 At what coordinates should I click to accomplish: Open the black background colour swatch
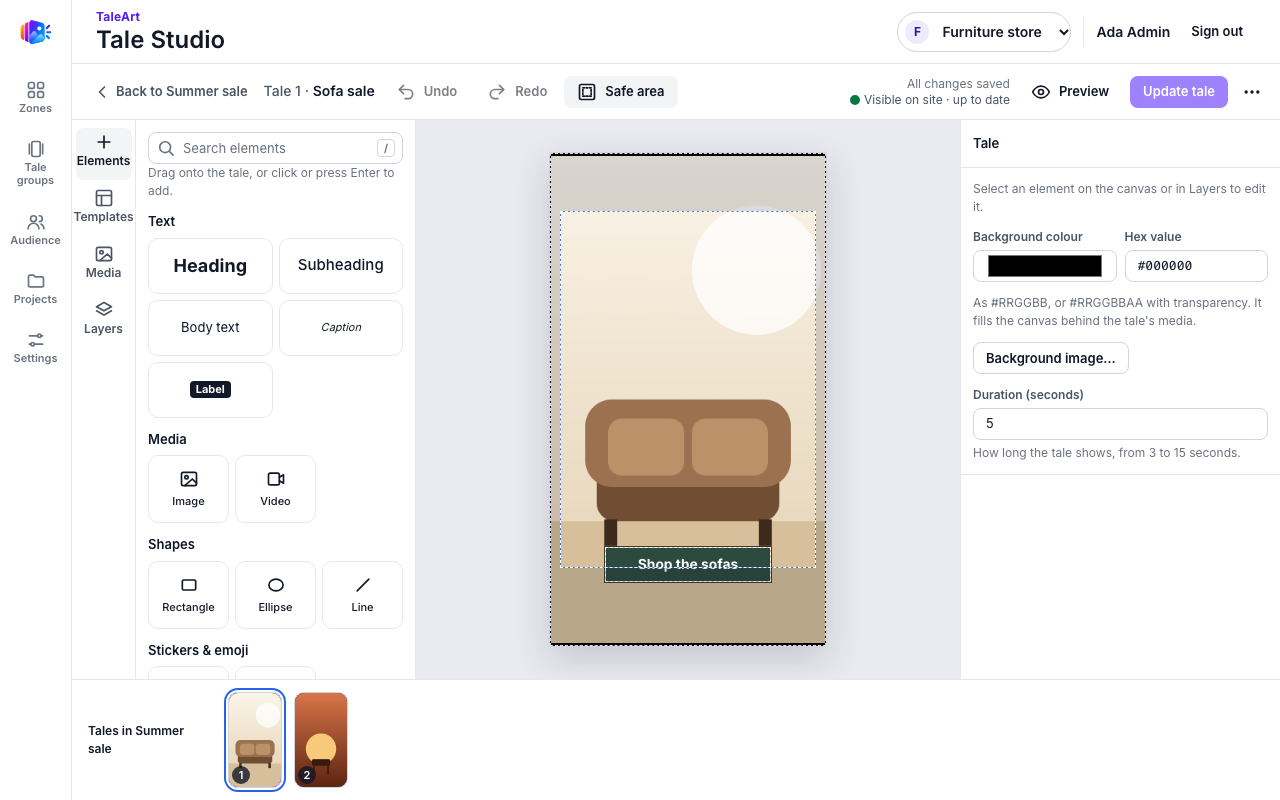(x=1045, y=266)
